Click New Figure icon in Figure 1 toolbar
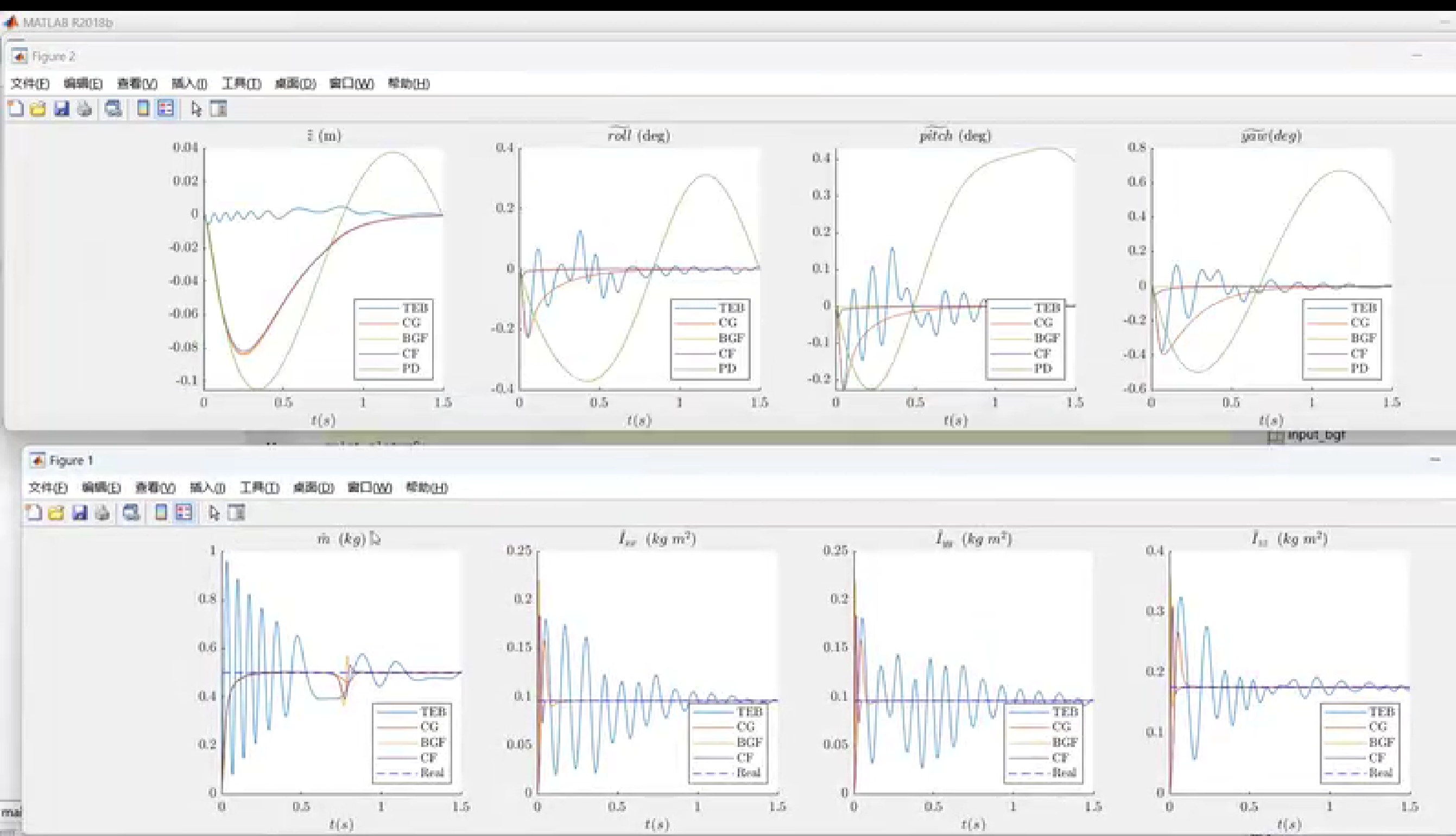Screen dimensions: 1456x836 (x=34, y=513)
